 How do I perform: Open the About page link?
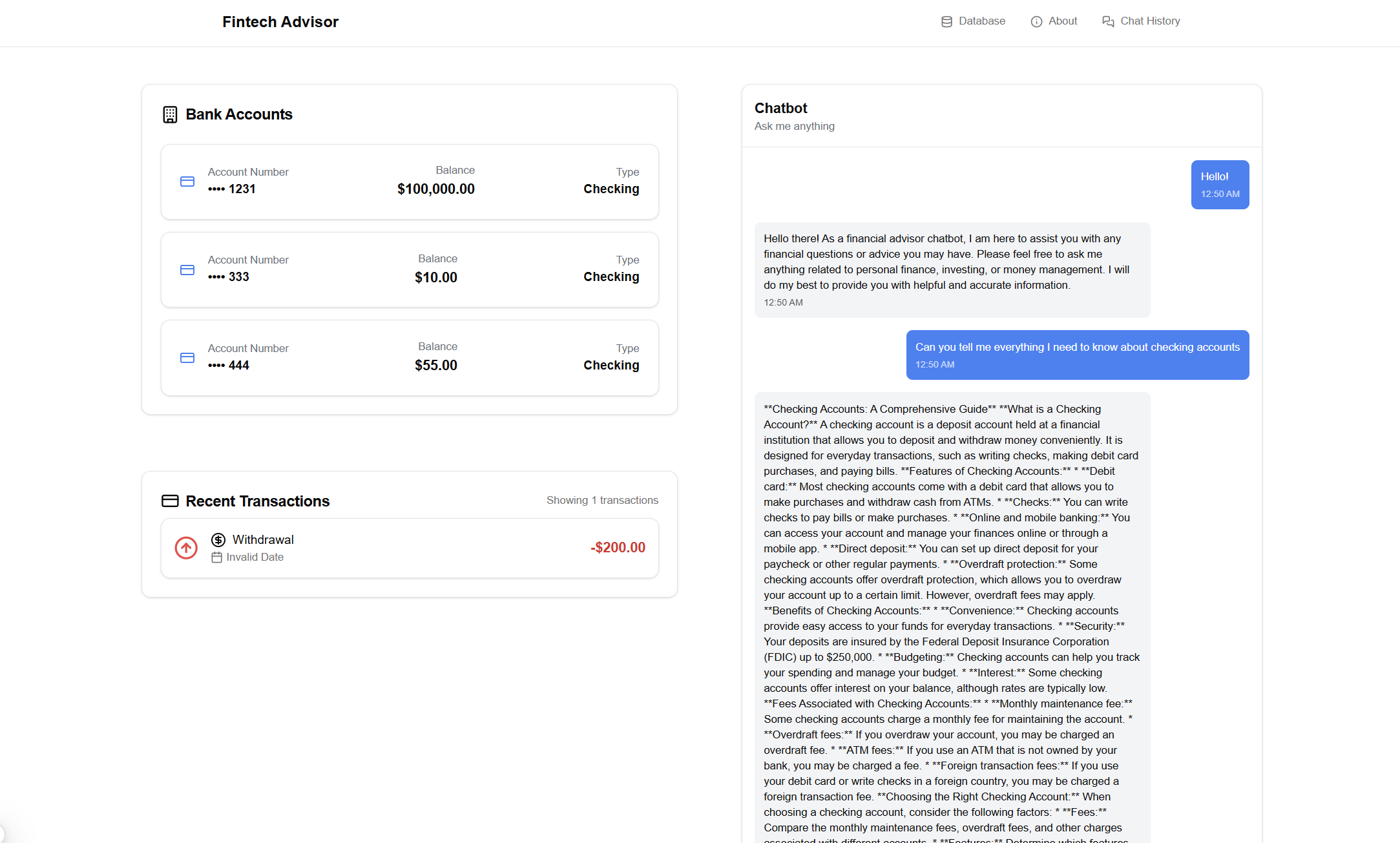coord(1062,21)
